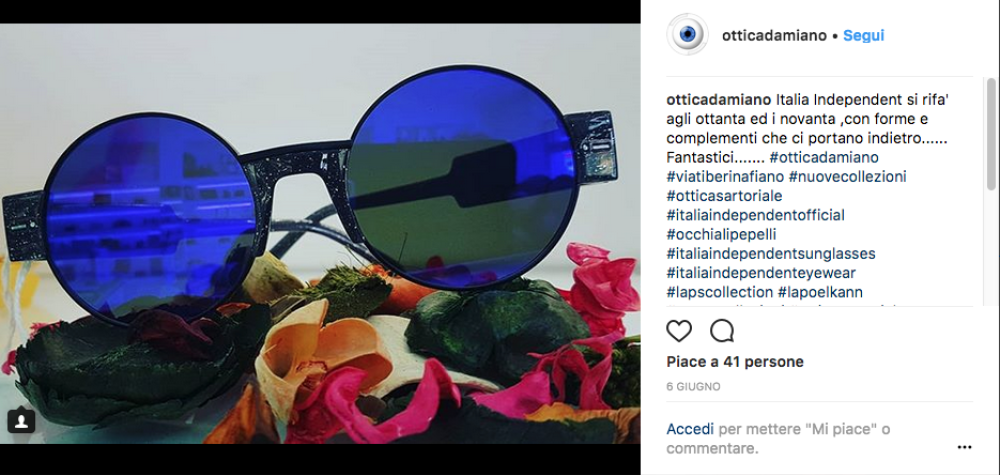Follow the account via Segui
This screenshot has width=1000, height=475.
tap(864, 36)
